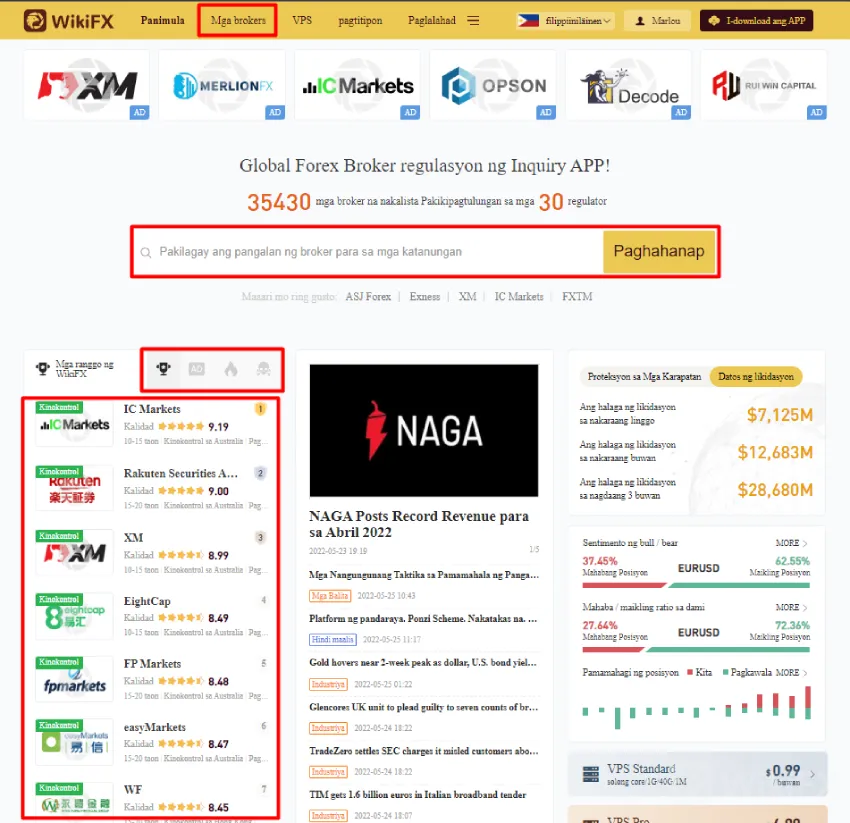The height and width of the screenshot is (823, 850).
Task: Click the IC Markets suggestion link under search
Action: click(518, 297)
